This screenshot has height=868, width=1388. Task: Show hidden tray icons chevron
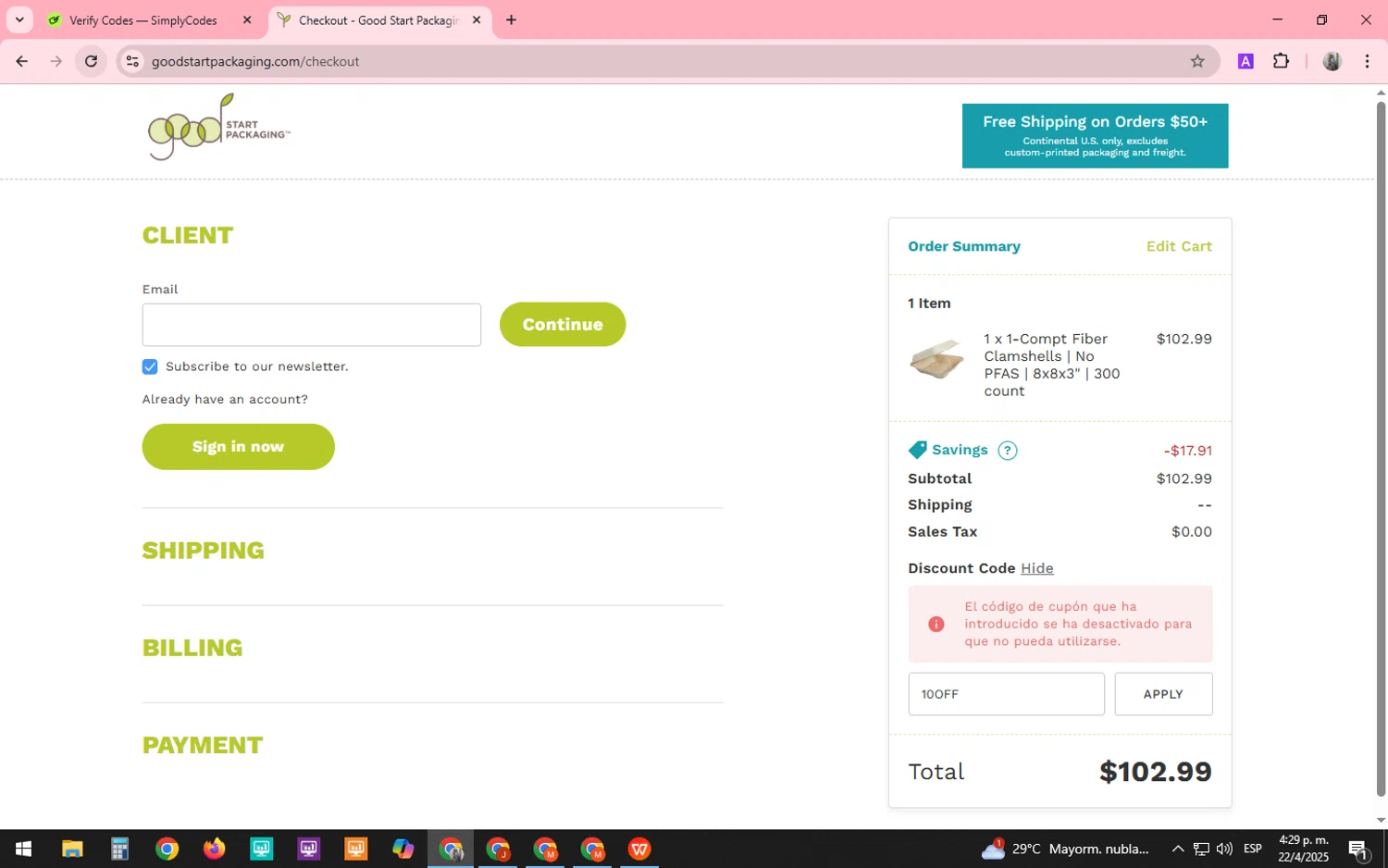click(1177, 849)
